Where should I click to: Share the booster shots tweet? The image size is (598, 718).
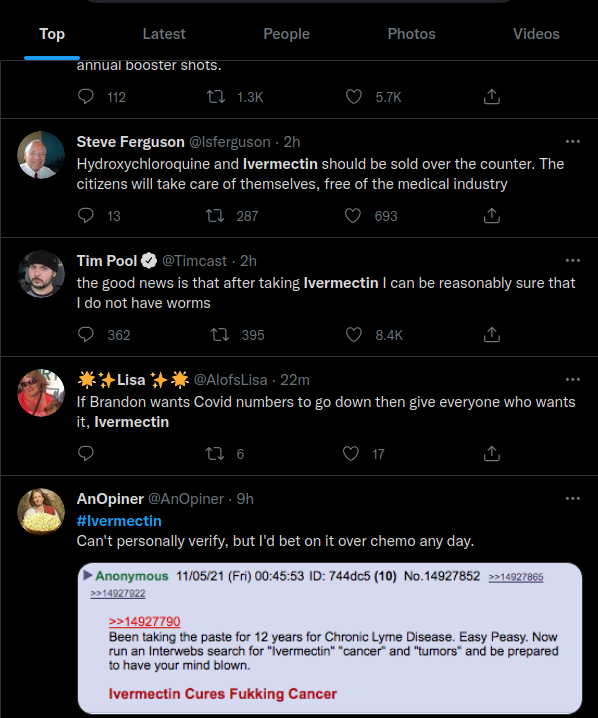point(491,97)
